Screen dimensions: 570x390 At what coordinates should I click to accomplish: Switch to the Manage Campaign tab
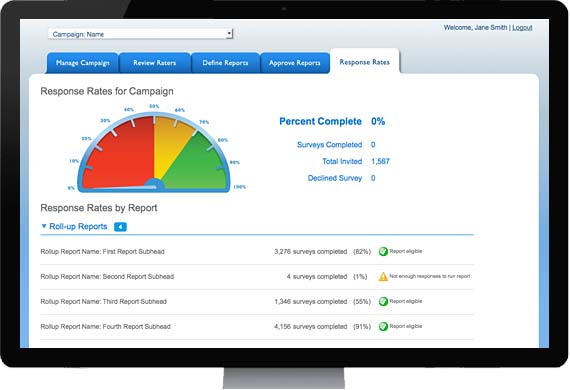83,63
